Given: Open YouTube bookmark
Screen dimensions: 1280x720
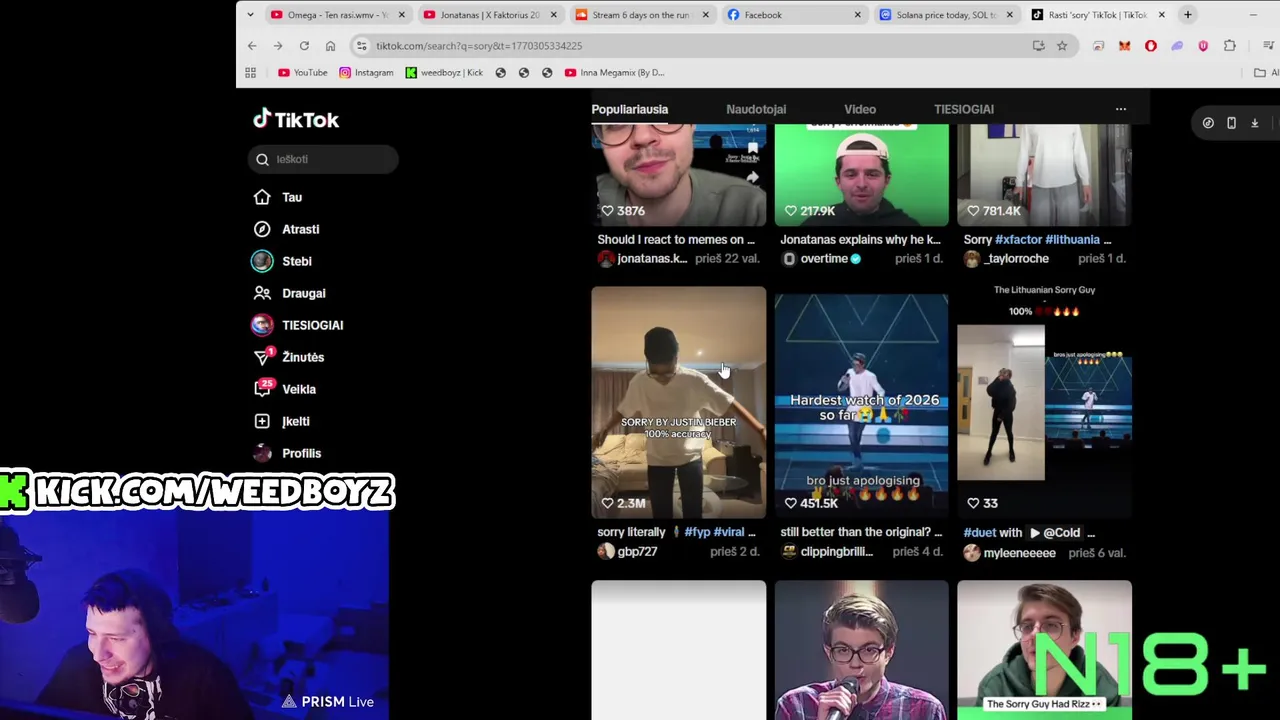Looking at the screenshot, I should click(303, 72).
